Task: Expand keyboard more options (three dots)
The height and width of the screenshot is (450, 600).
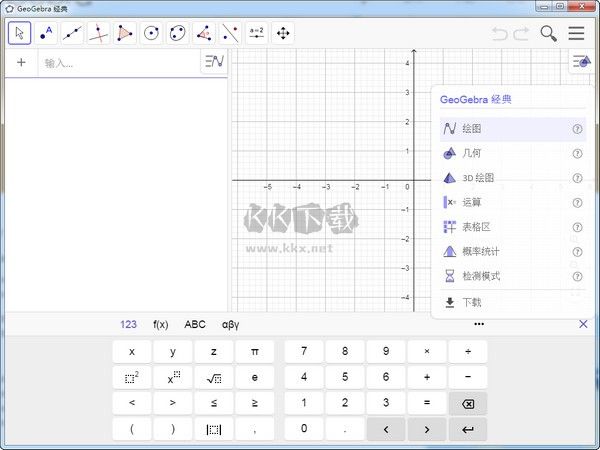Action: click(479, 324)
